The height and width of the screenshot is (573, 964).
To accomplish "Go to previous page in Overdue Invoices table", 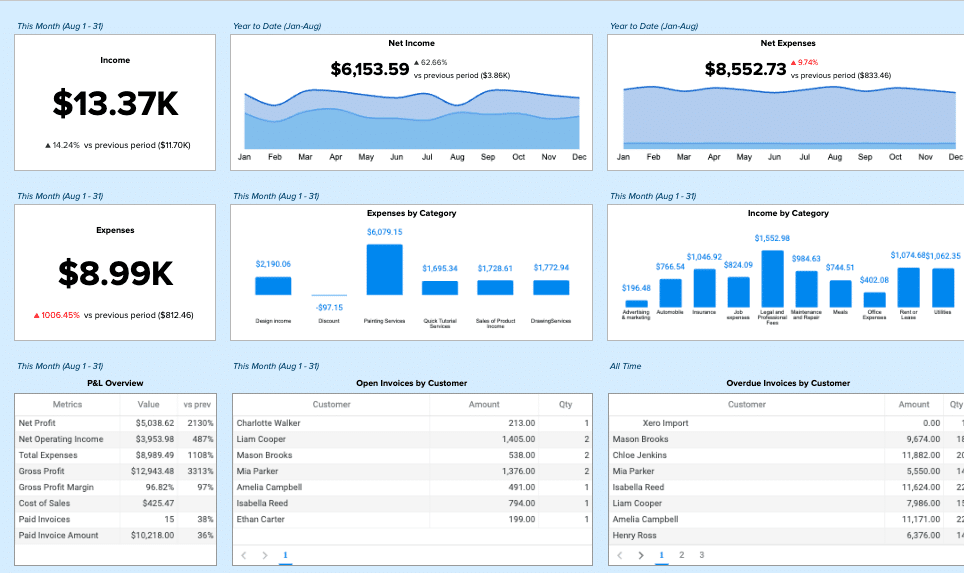I will [x=620, y=555].
